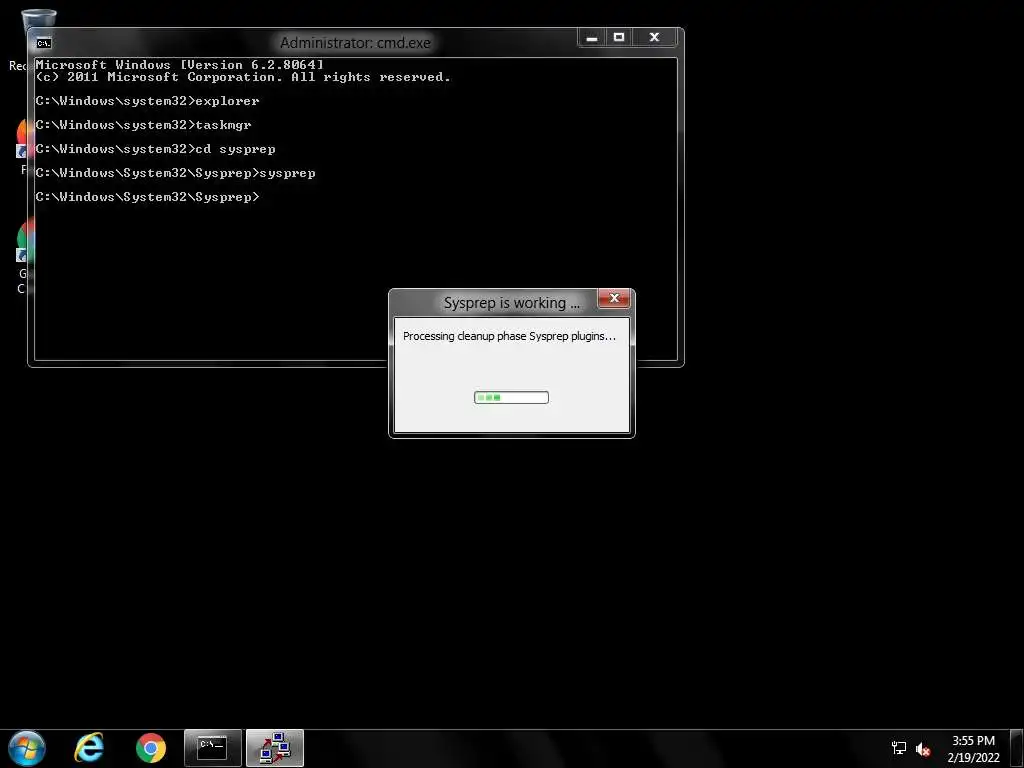Screen dimensions: 1024x768
Task: Click the date 2/19/2022 in tray
Action: click(x=973, y=758)
